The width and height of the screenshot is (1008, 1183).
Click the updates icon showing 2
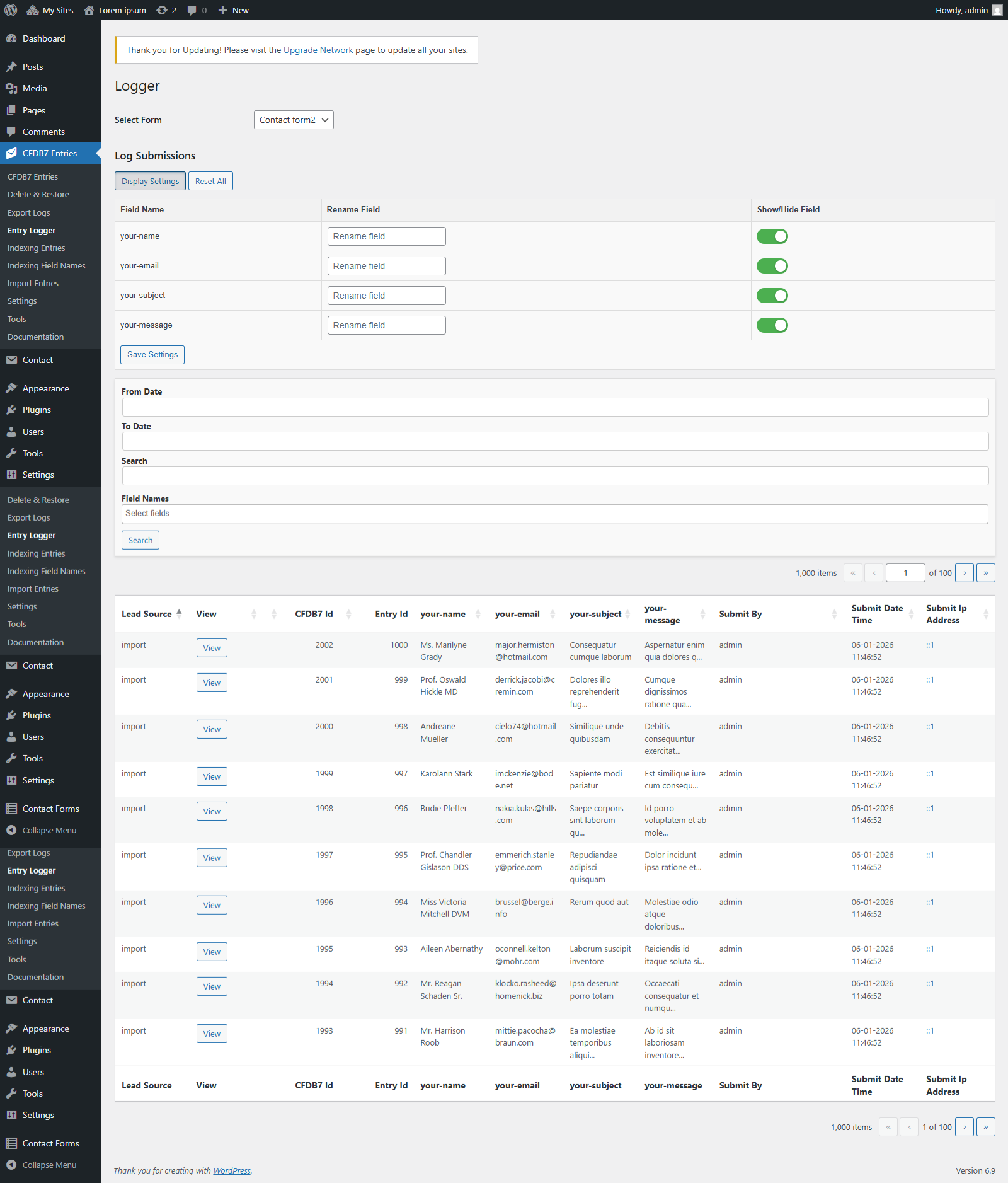click(x=162, y=10)
